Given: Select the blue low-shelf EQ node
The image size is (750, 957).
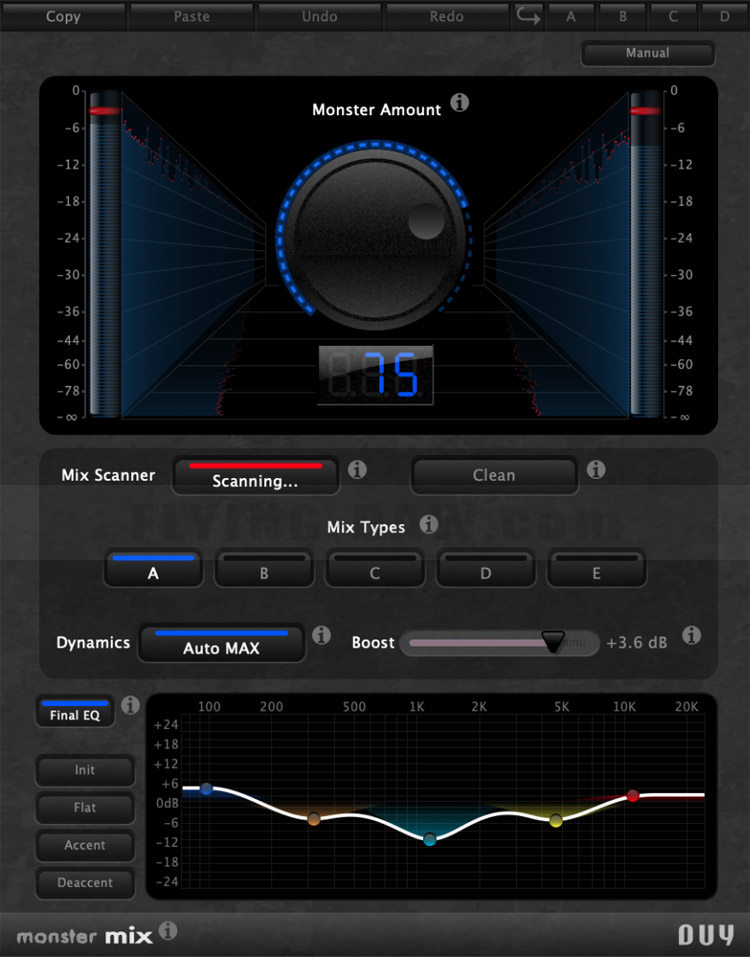Looking at the screenshot, I should (206, 789).
